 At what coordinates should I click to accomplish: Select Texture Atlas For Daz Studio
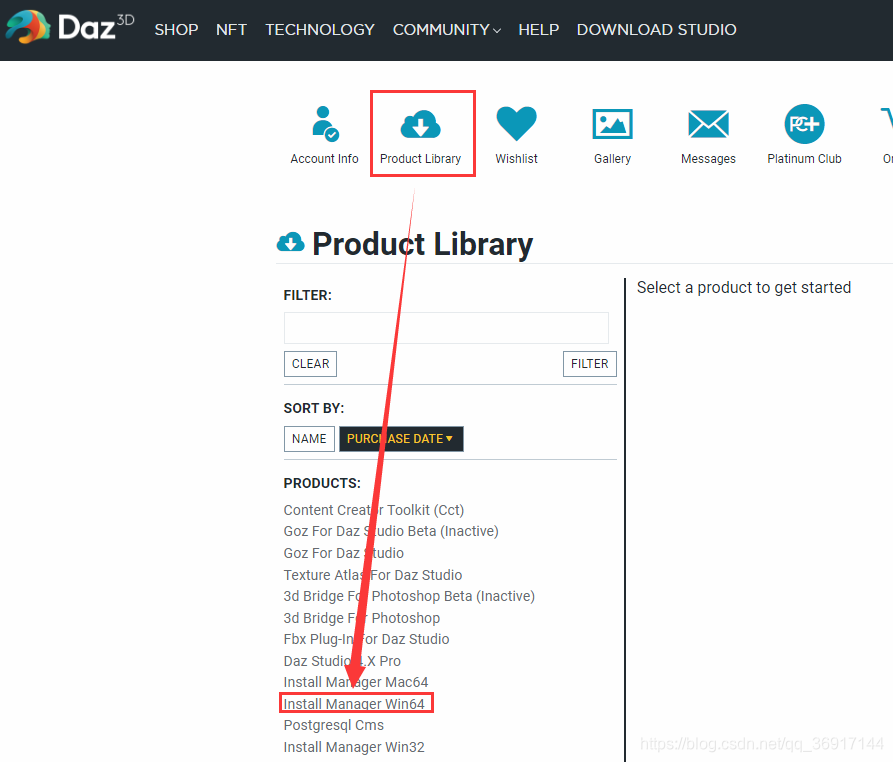click(x=372, y=575)
